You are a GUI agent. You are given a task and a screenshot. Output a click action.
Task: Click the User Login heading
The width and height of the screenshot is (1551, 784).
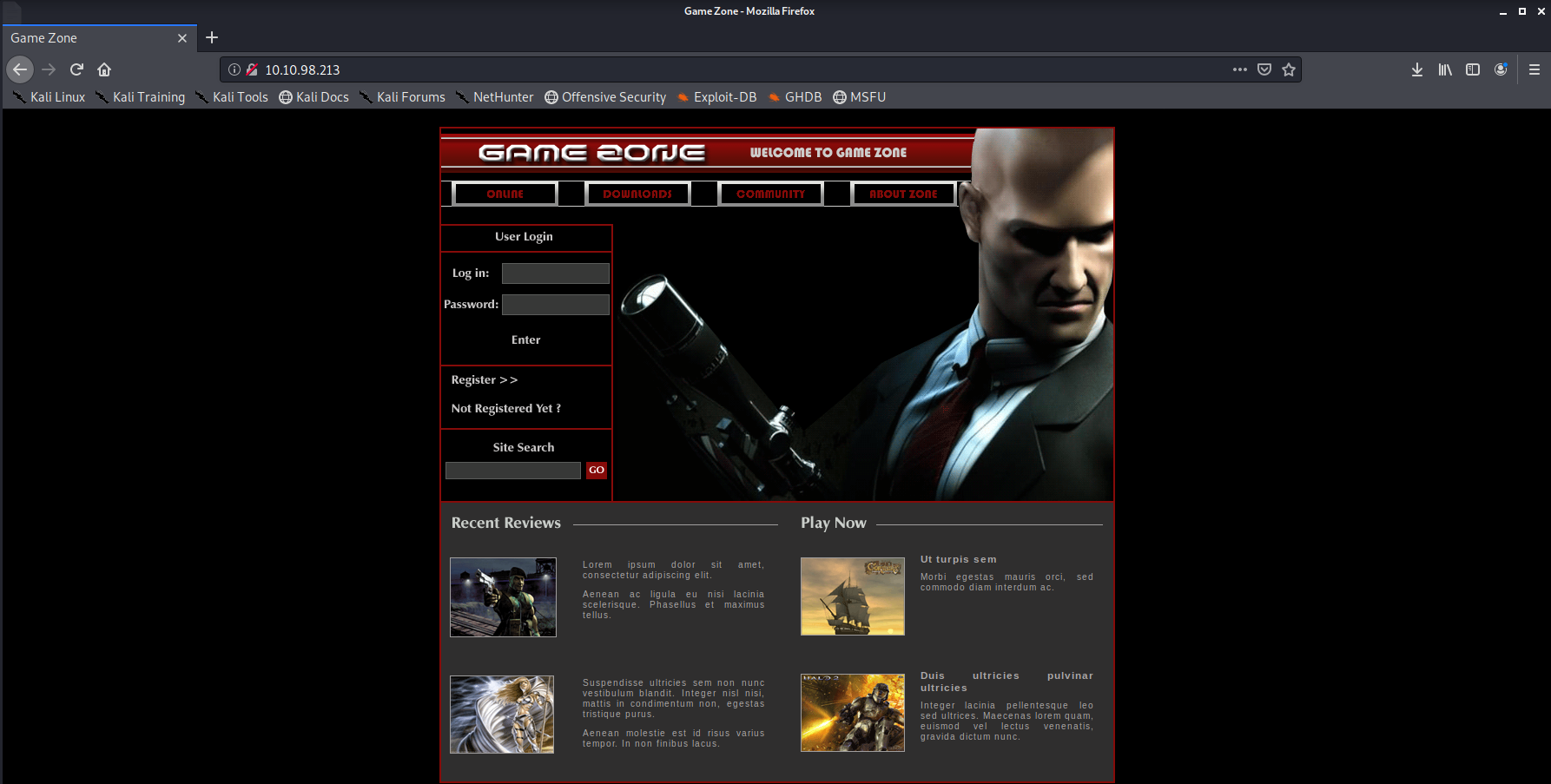point(524,236)
